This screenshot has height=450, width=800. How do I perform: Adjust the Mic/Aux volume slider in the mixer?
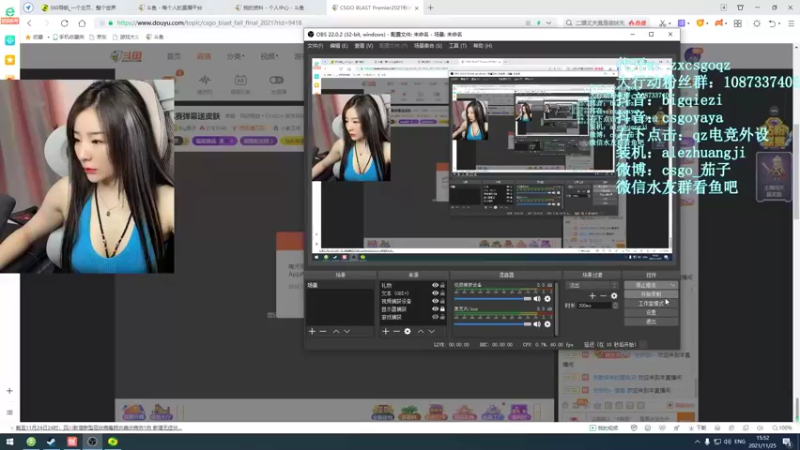(x=492, y=324)
